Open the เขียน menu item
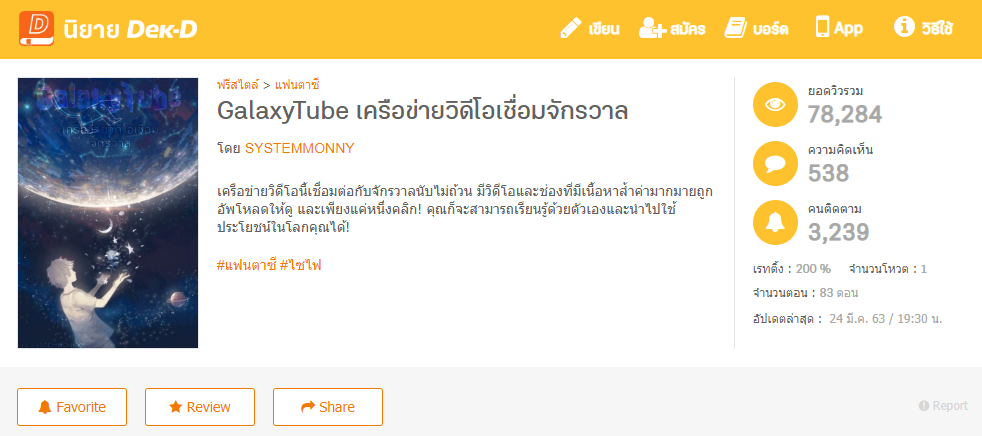982x436 pixels. click(x=603, y=29)
